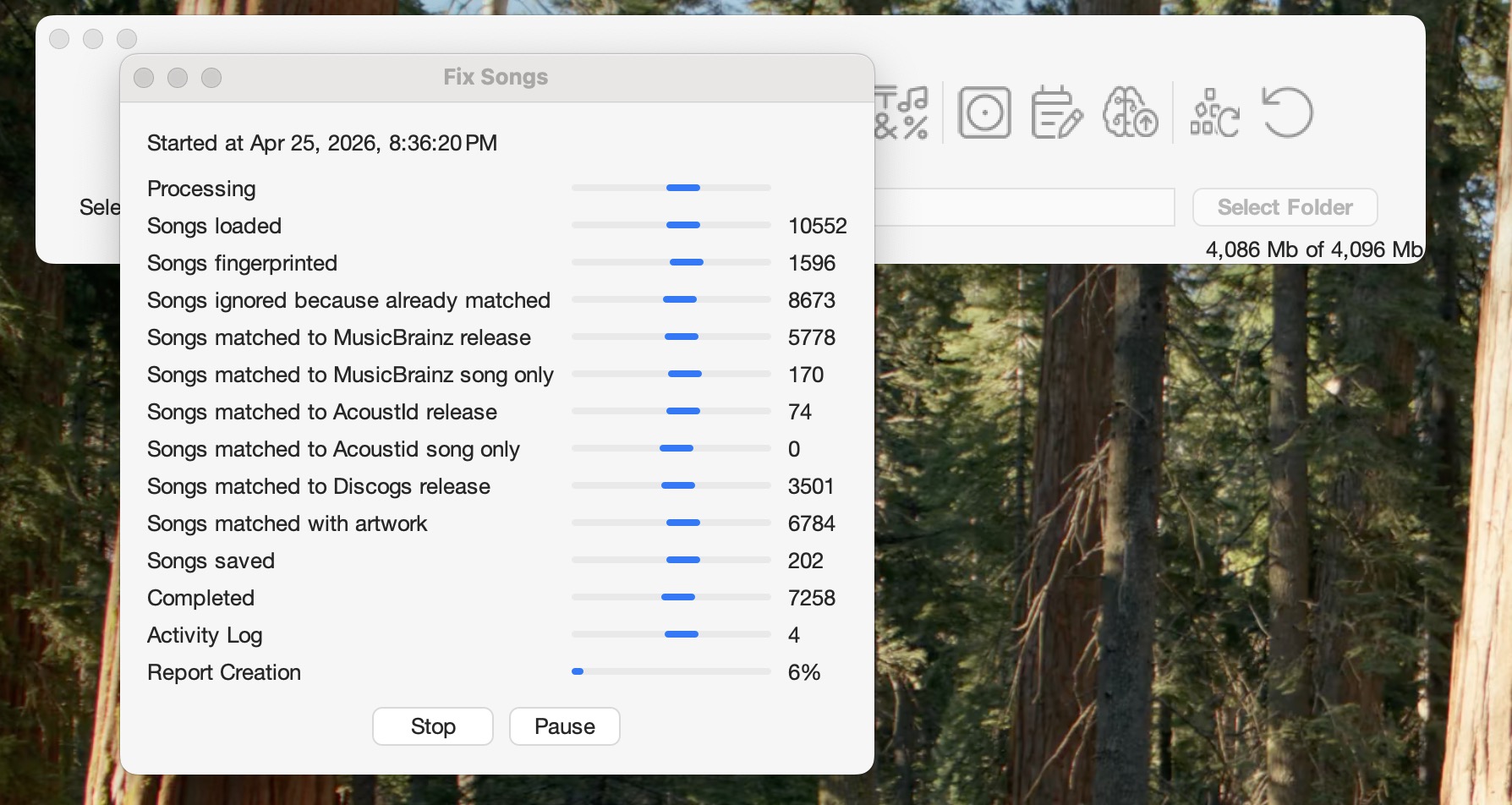
Task: Minimize the Fix Songs dialog
Action: [178, 78]
